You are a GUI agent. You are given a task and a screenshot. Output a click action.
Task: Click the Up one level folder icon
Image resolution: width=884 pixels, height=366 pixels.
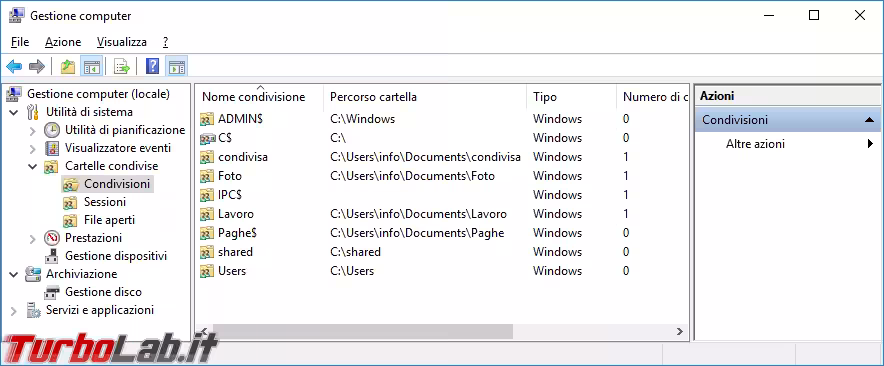click(x=68, y=67)
